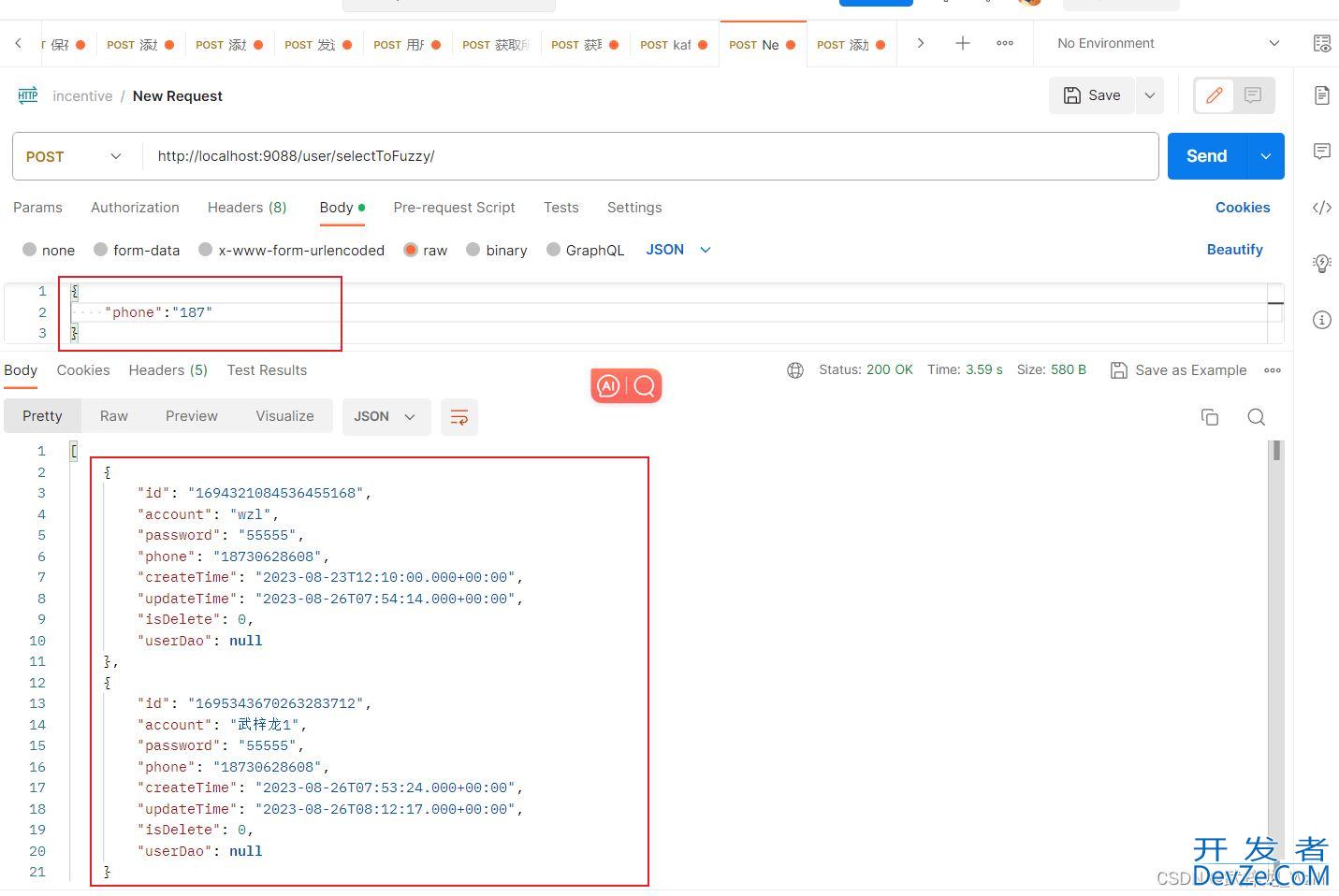Viewport: 1339px width, 896px height.
Task: Click the copy response icon
Action: [x=1209, y=417]
